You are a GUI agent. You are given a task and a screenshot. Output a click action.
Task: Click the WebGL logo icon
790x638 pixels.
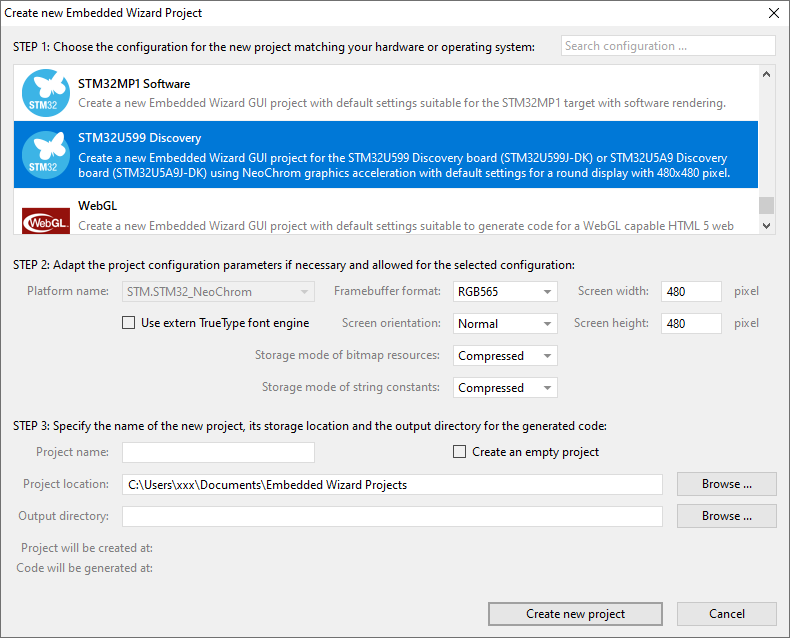coord(45,217)
